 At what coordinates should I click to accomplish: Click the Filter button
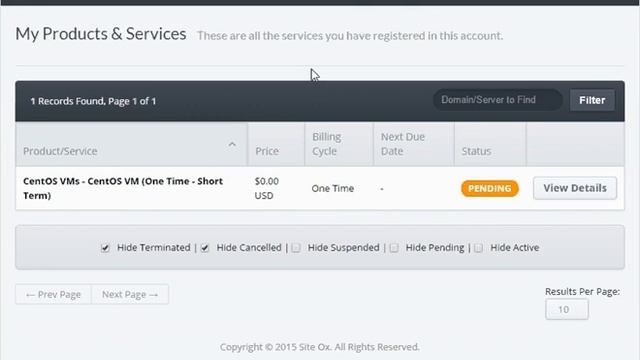point(592,100)
